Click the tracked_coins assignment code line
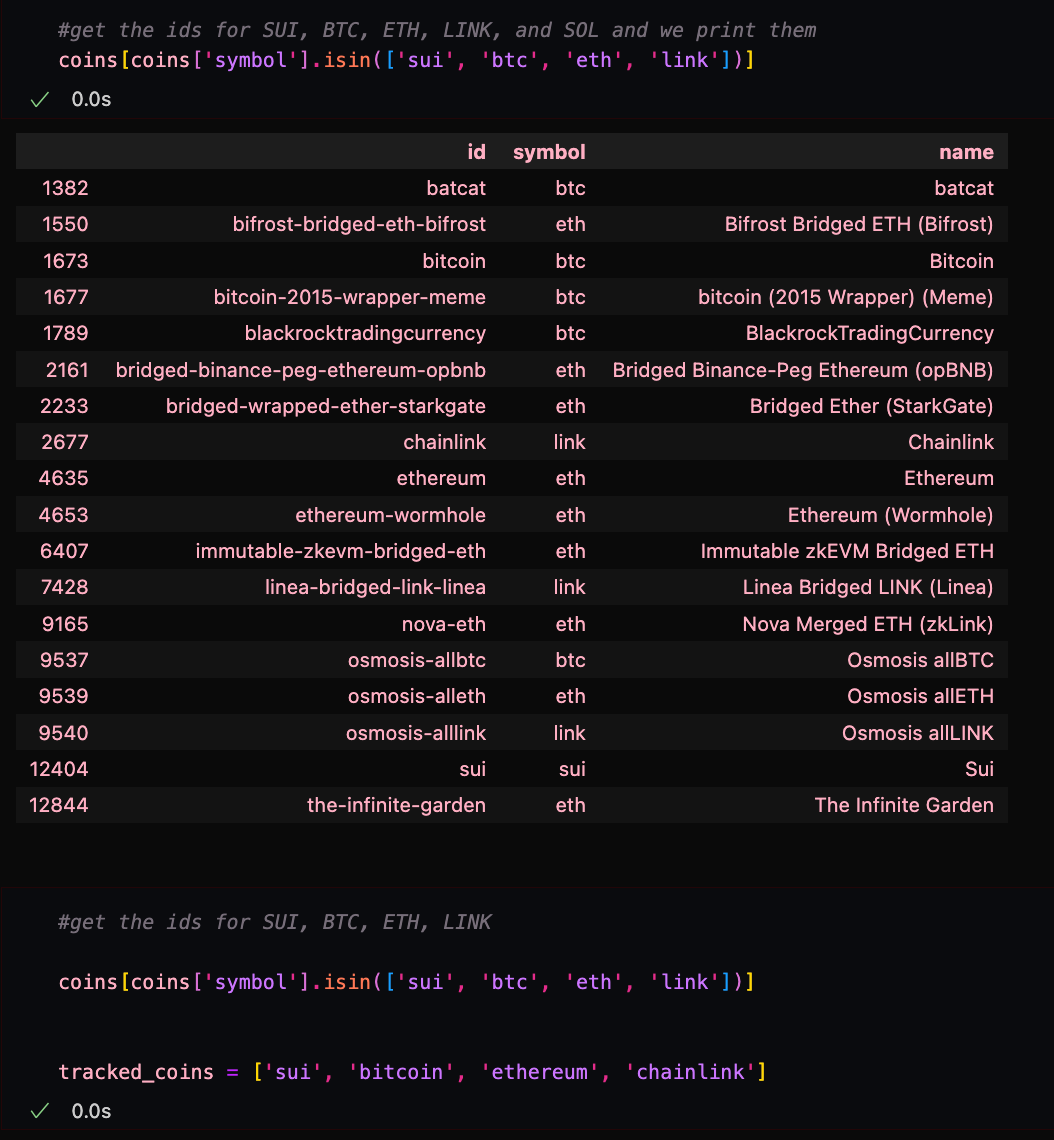The image size is (1054, 1140). coord(412,1072)
